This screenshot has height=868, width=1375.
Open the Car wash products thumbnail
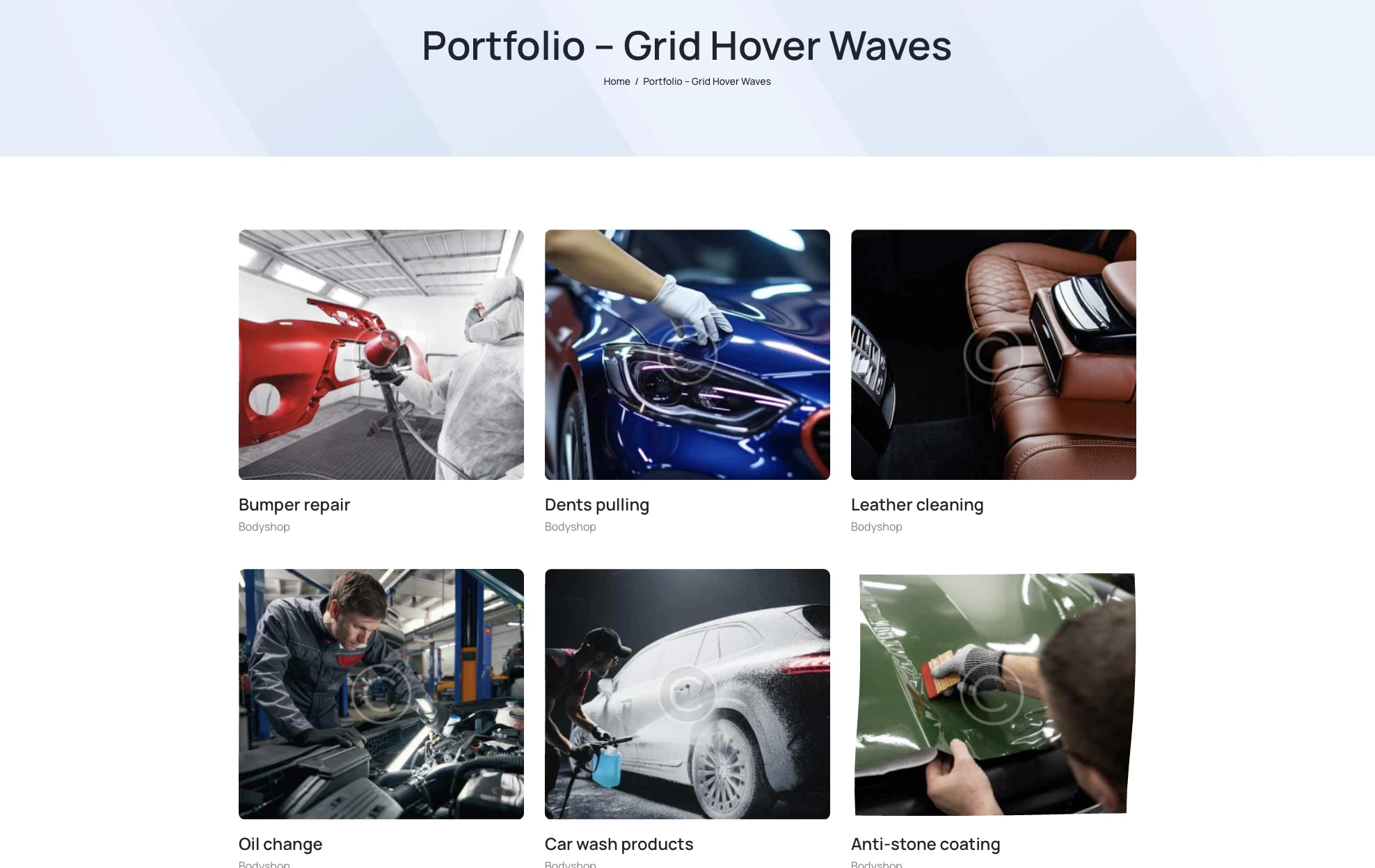tap(687, 694)
